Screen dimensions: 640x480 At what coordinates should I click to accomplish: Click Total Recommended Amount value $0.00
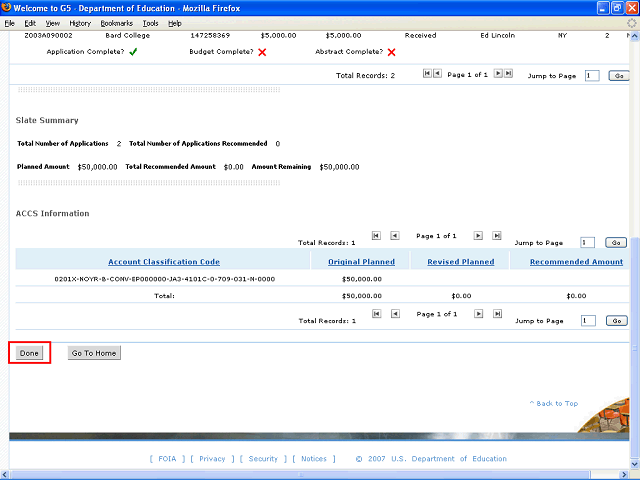click(x=233, y=167)
